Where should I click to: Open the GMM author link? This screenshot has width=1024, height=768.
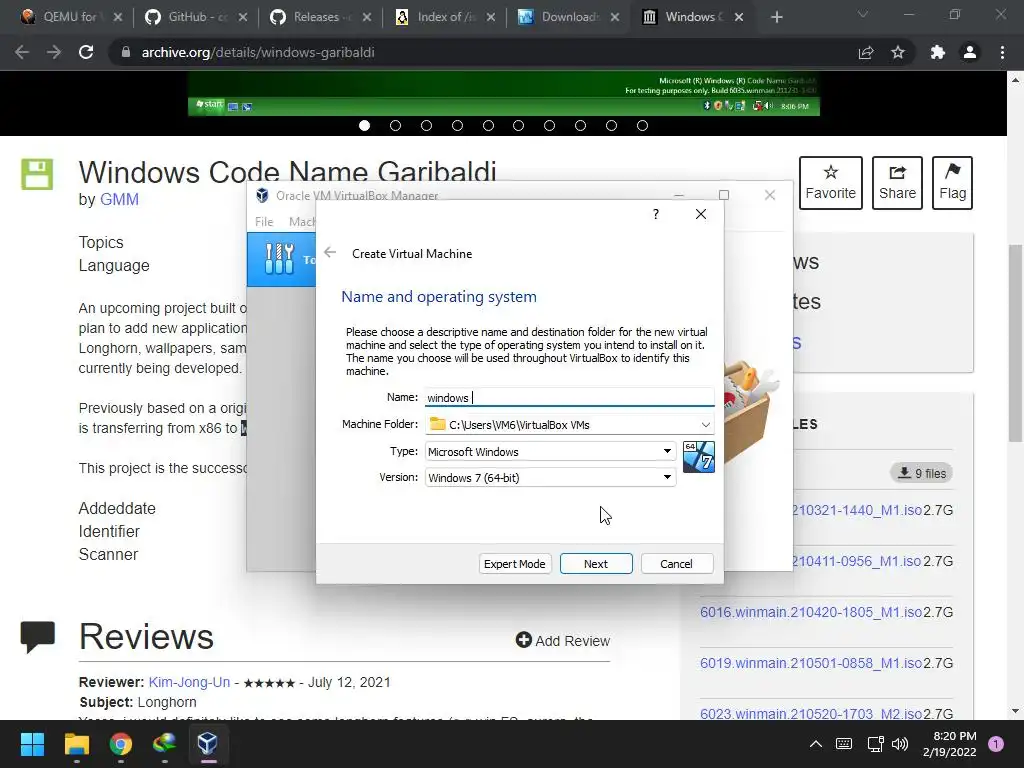point(119,199)
